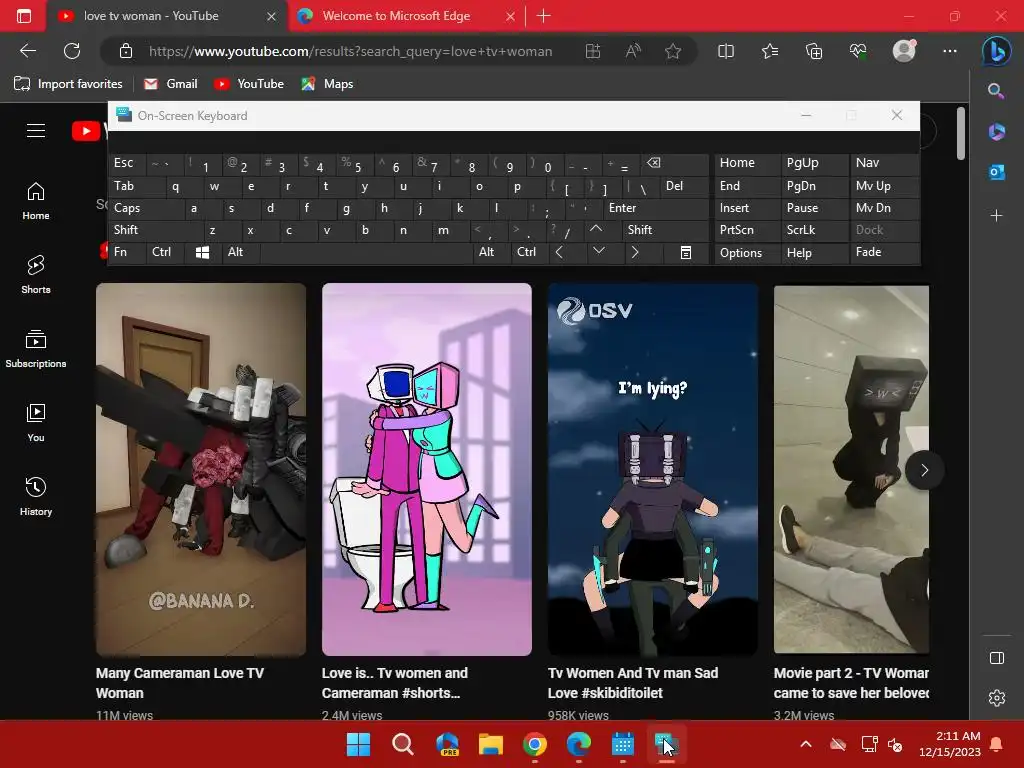Click Import favorites button

click(x=68, y=84)
